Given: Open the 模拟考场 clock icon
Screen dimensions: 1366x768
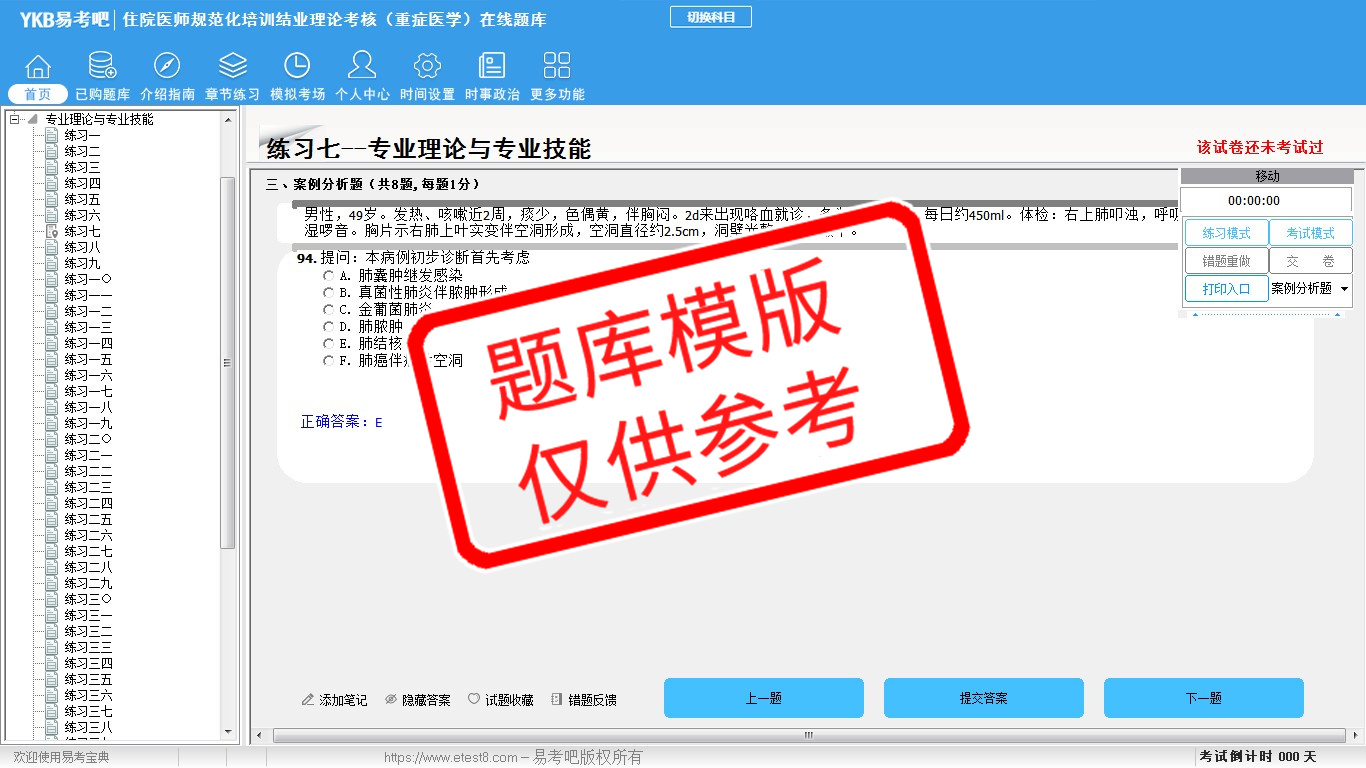Looking at the screenshot, I should (x=297, y=67).
